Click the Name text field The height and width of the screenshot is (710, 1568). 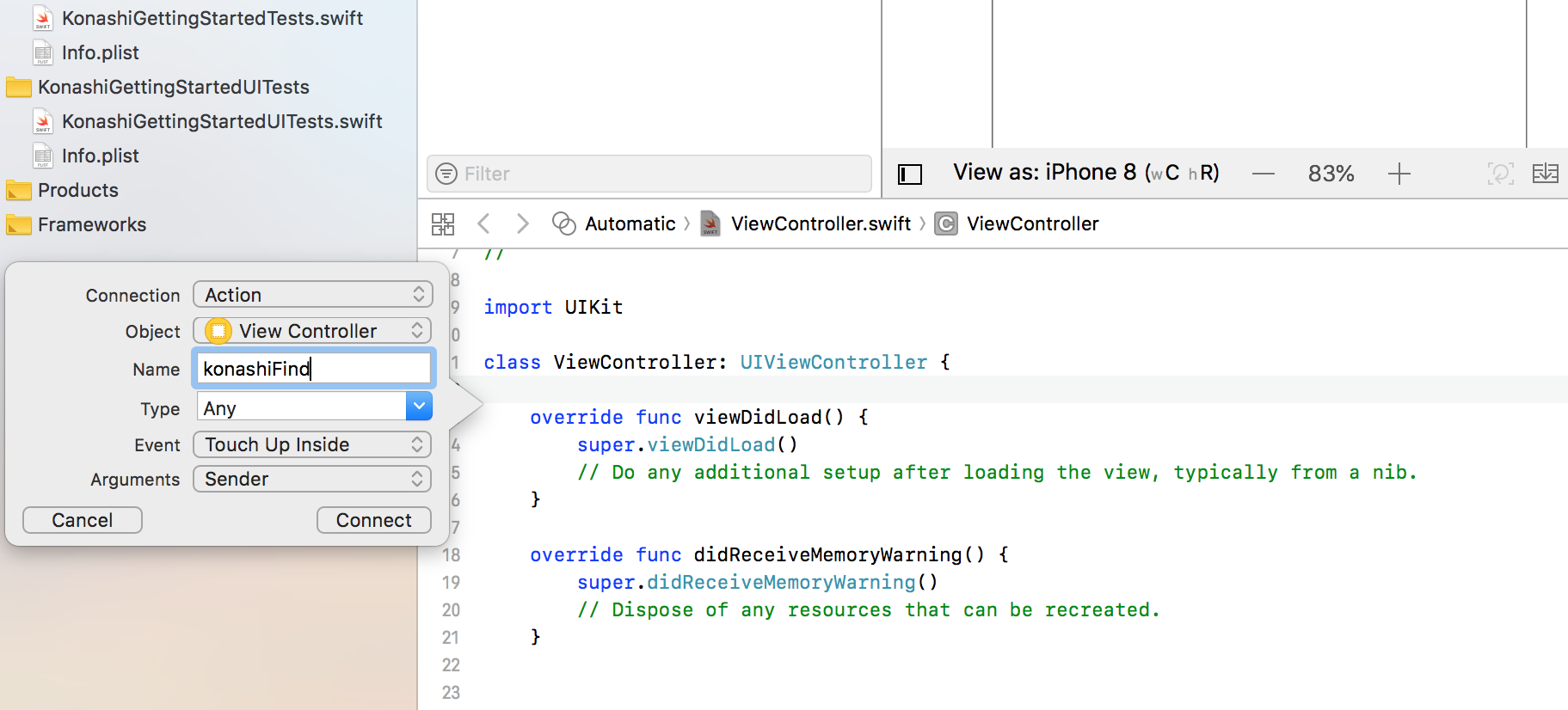click(314, 369)
